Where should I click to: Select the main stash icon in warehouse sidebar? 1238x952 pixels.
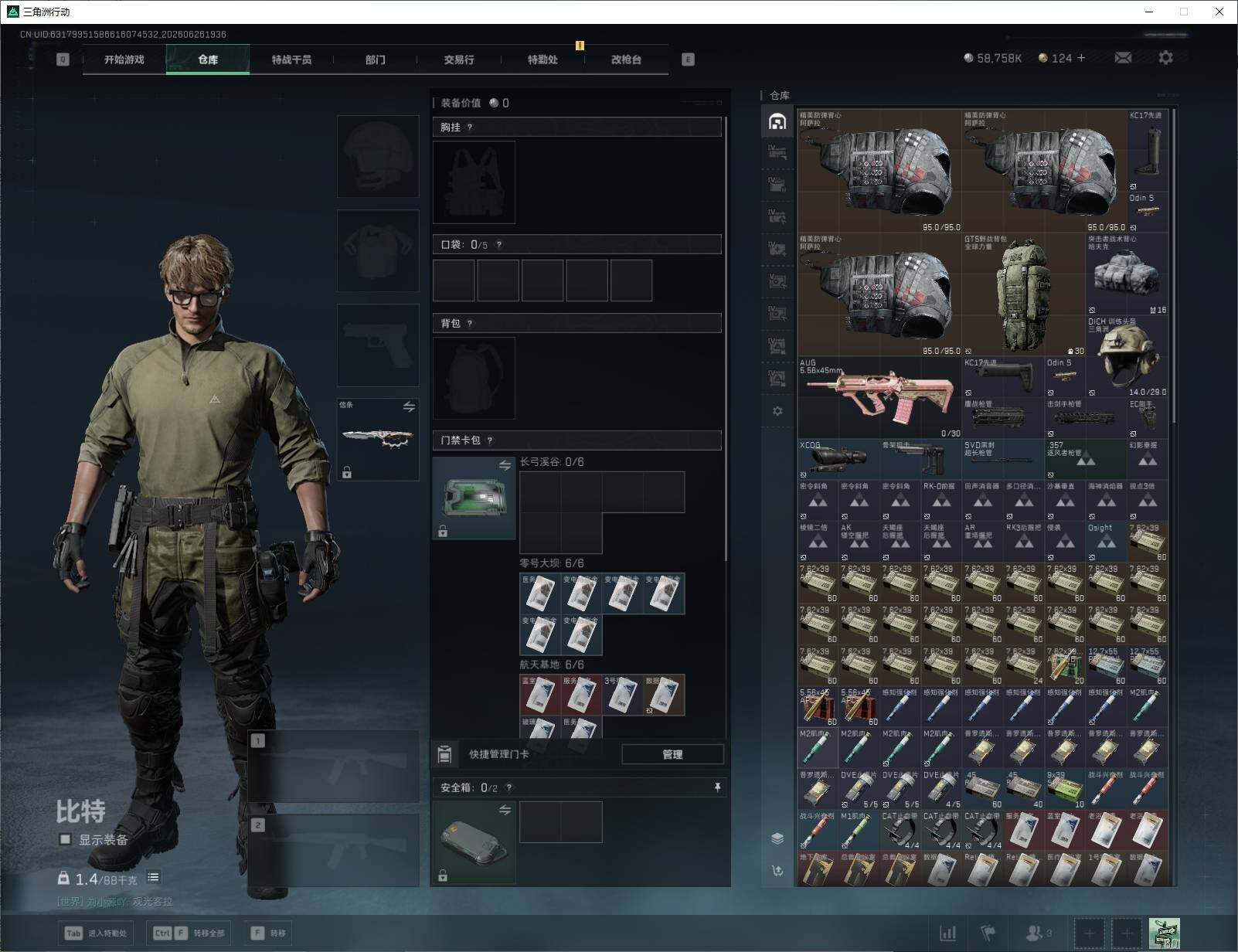click(x=777, y=121)
